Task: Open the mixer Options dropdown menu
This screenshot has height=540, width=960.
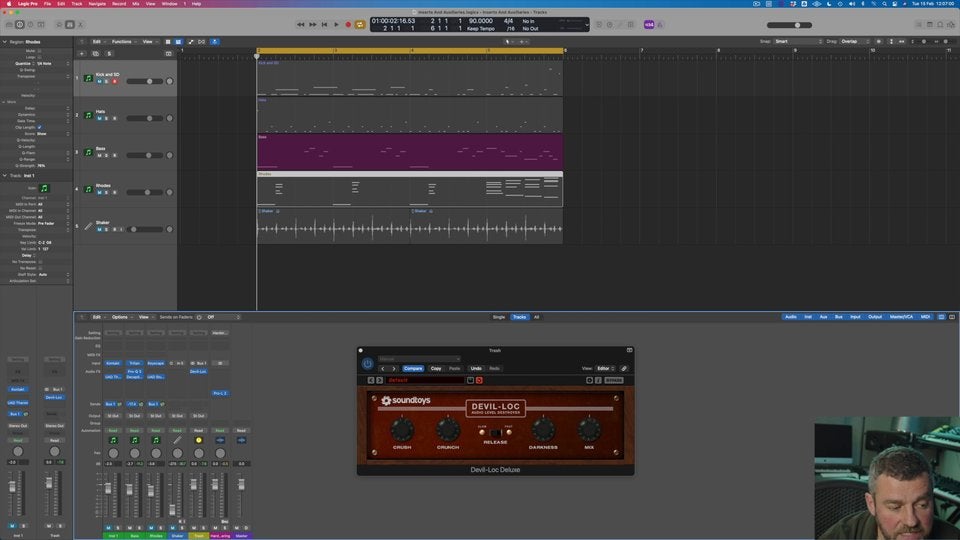Action: pos(121,317)
